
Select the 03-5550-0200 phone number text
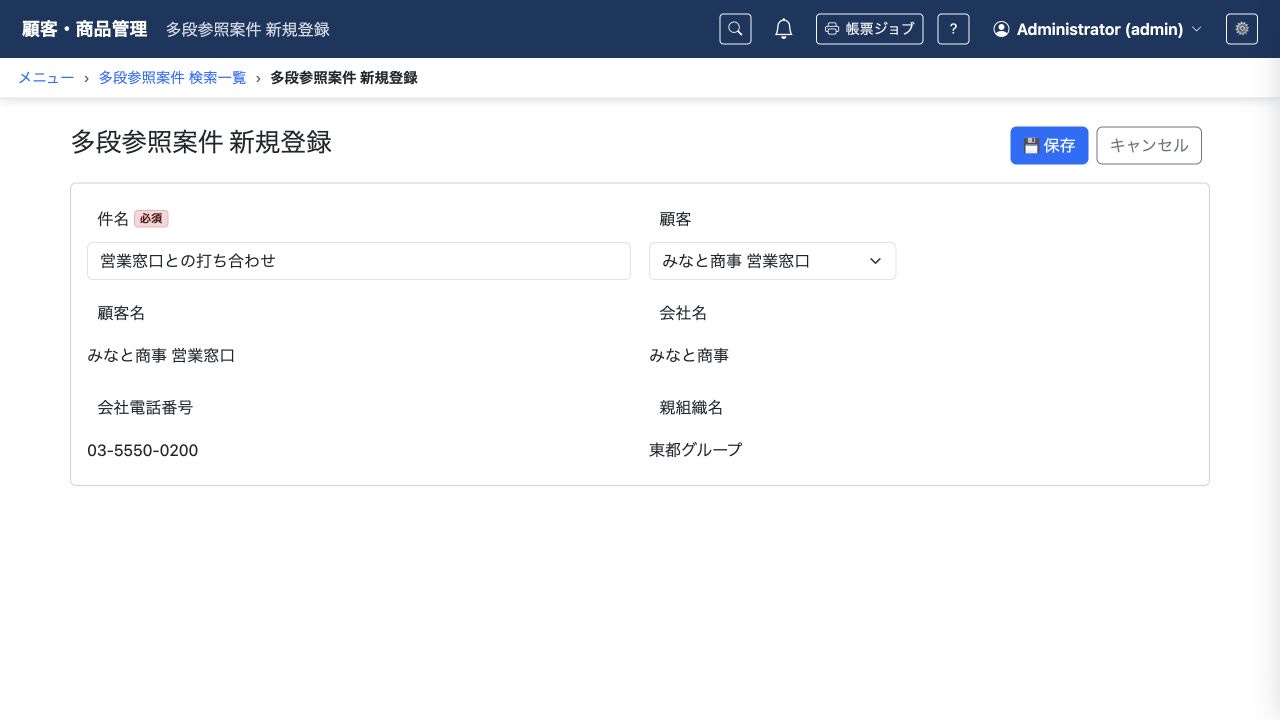click(x=143, y=450)
